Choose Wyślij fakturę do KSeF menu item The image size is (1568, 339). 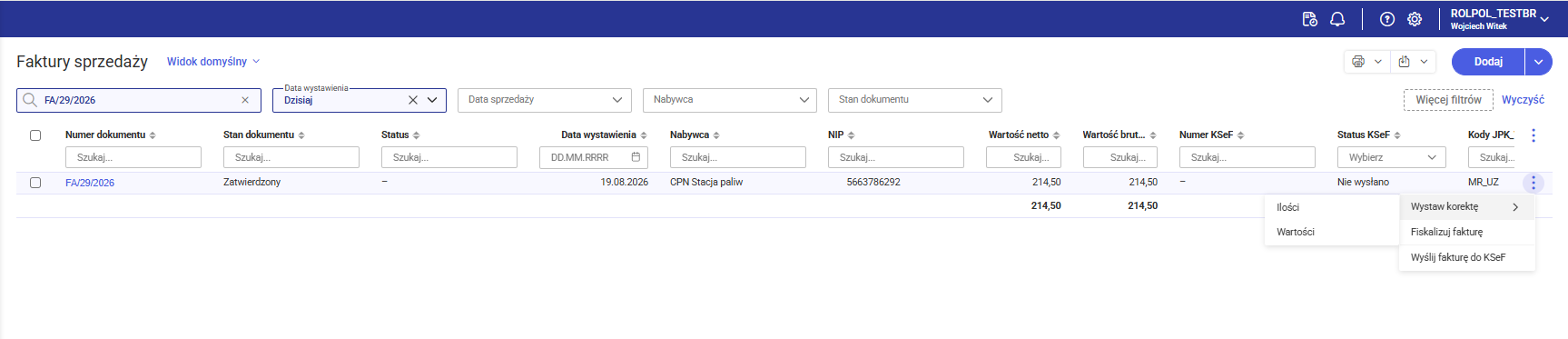click(1467, 257)
